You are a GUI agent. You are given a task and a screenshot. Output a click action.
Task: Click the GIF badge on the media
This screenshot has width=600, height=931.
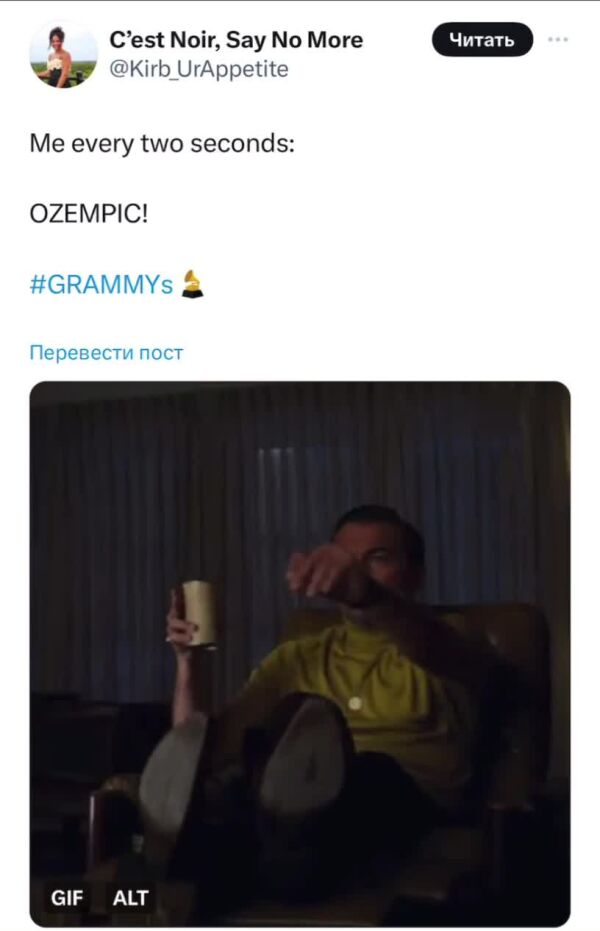[x=67, y=897]
